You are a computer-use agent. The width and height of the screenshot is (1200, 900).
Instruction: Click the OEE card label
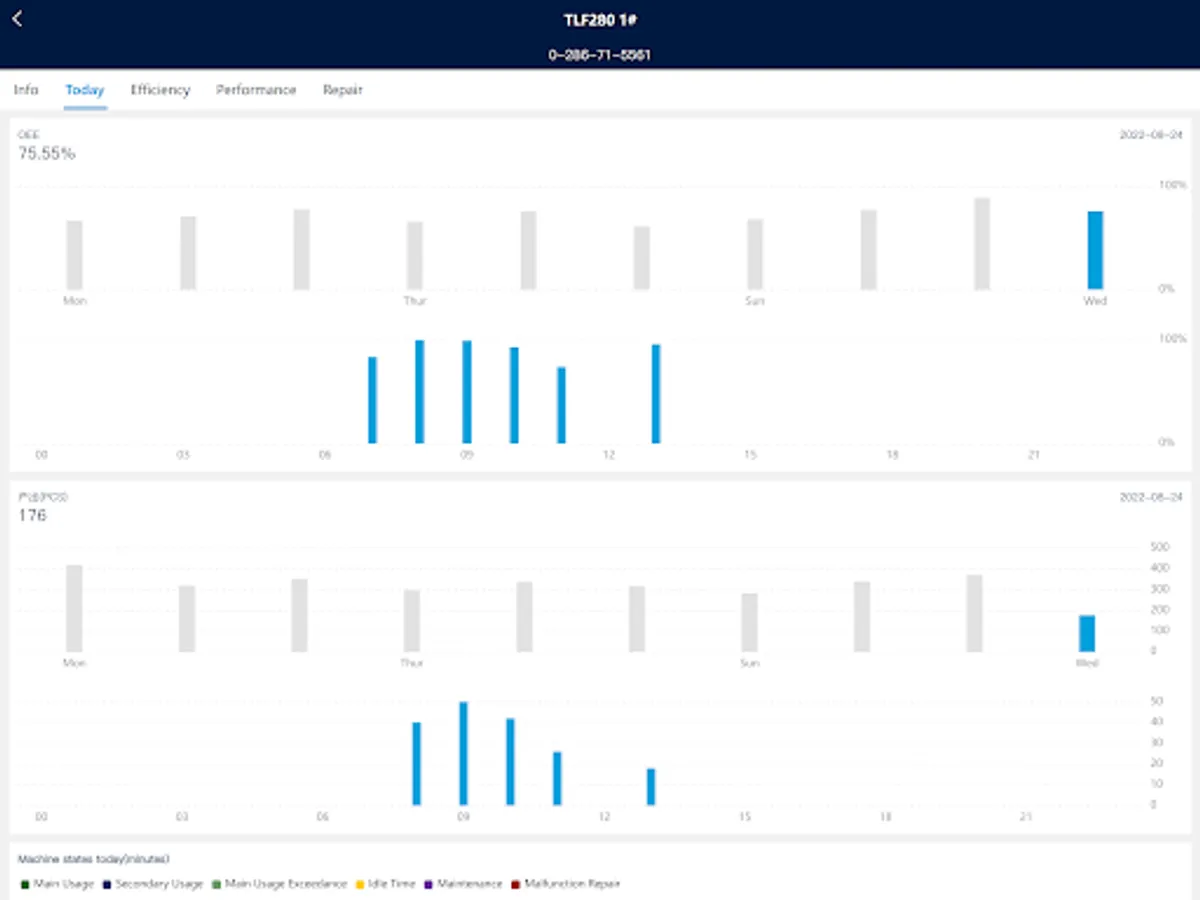28,134
